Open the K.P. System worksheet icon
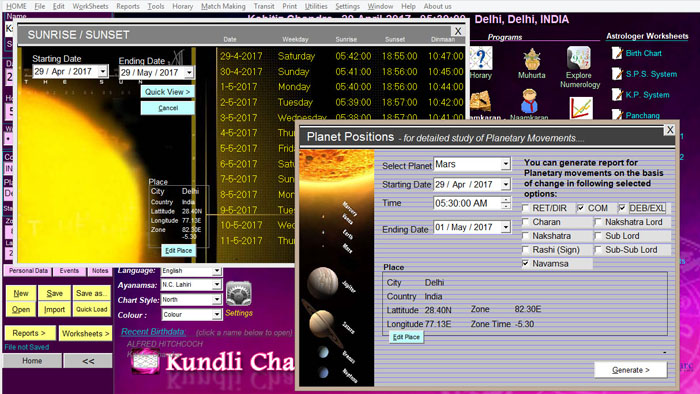 pos(618,94)
